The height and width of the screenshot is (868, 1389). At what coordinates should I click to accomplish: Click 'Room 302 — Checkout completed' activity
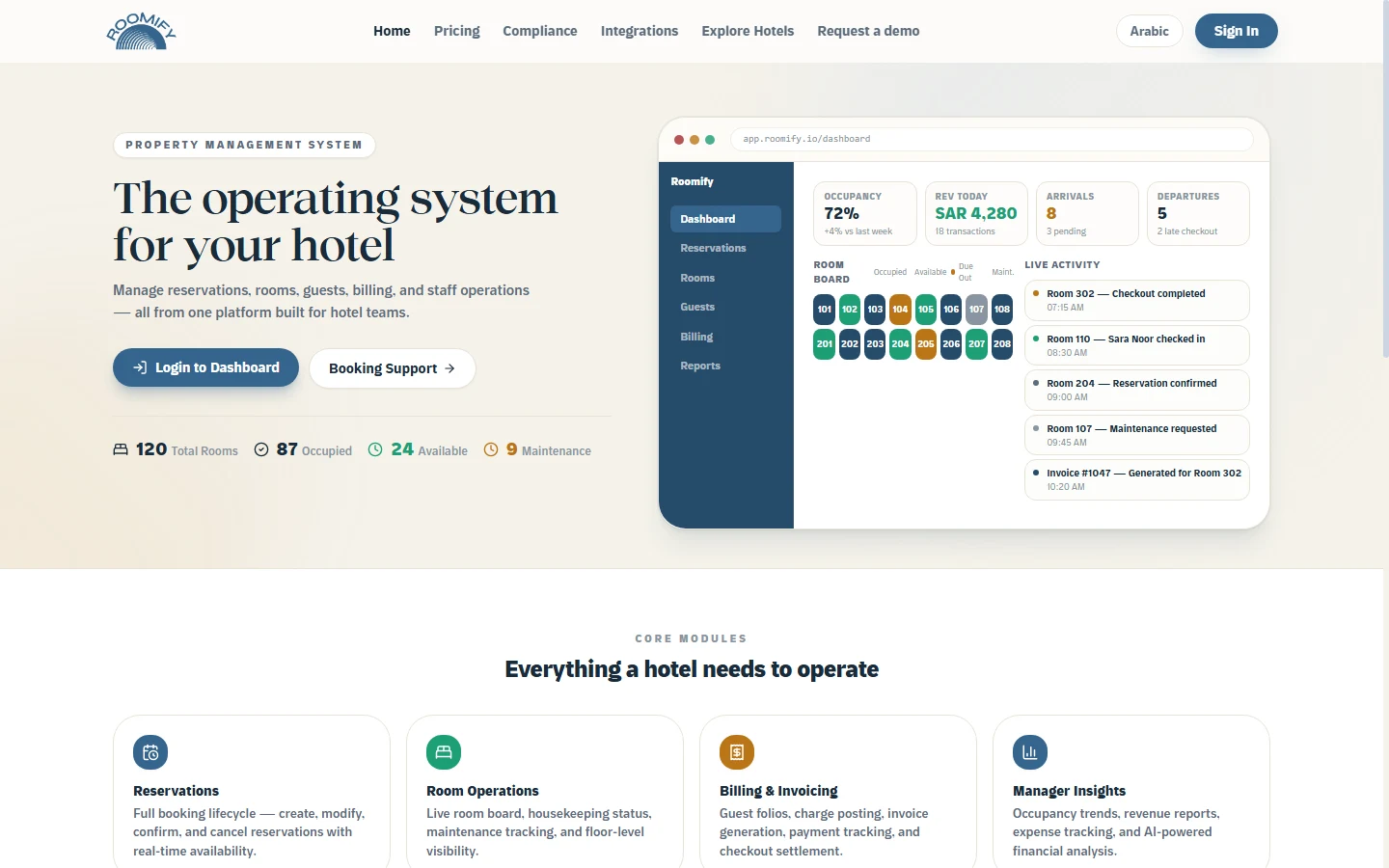(x=1137, y=300)
